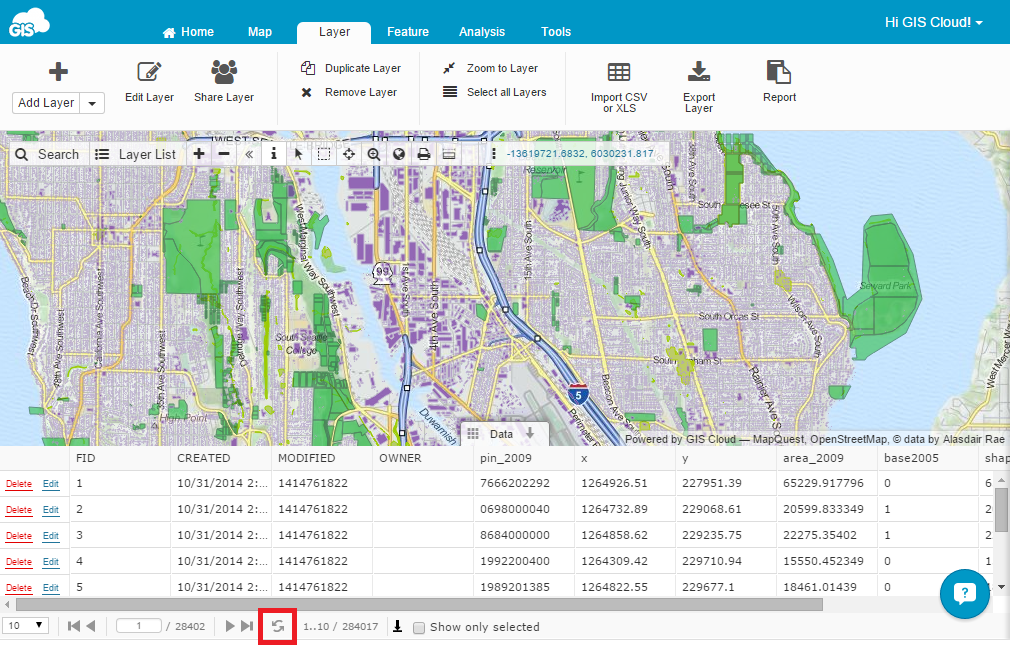
Task: Open the Report tool
Action: pyautogui.click(x=779, y=72)
